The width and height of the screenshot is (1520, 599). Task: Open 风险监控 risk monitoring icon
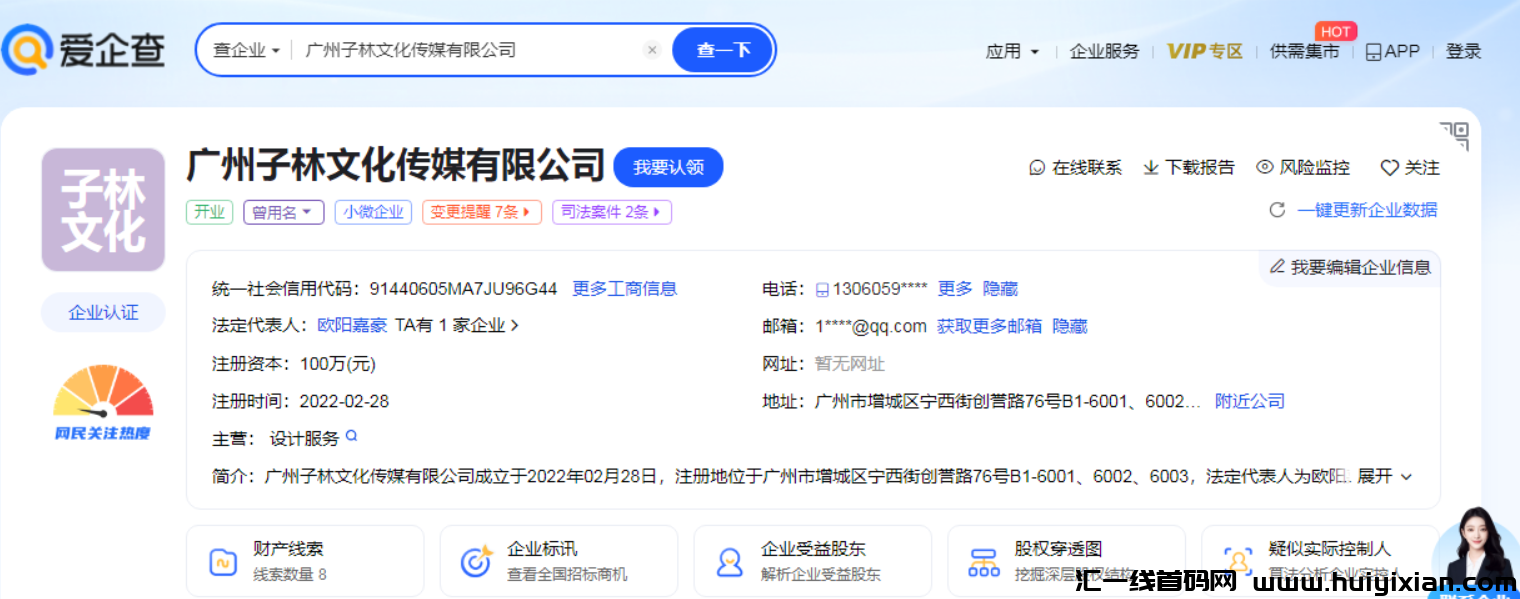coord(1267,167)
